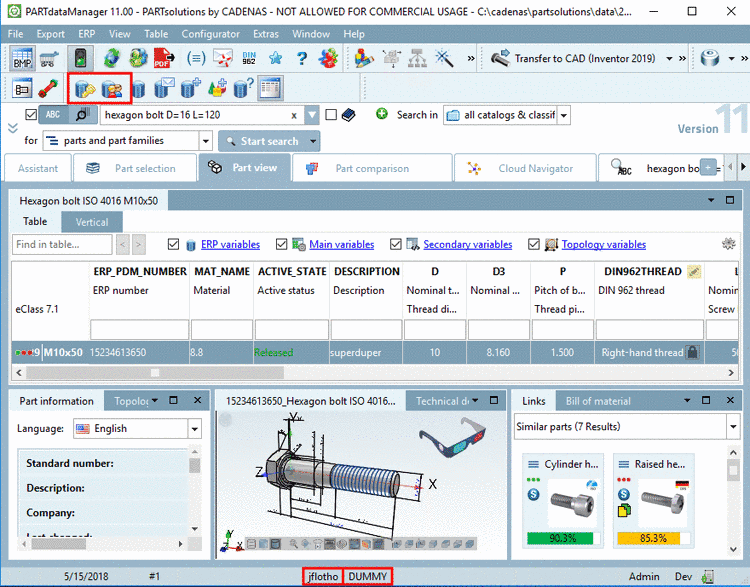
Task: Click the green plus search icon
Action: point(382,114)
